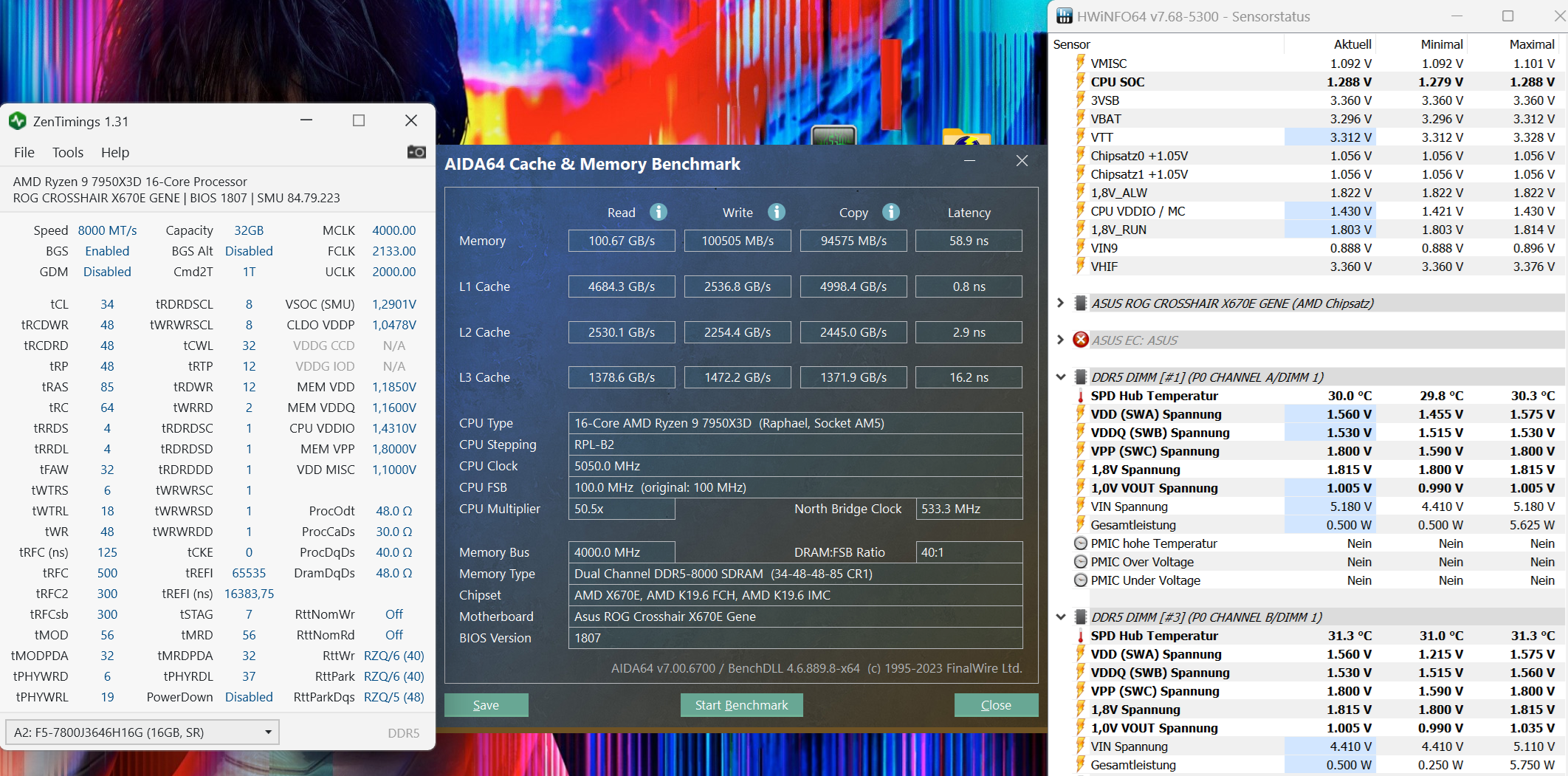Viewport: 1568px width, 776px height.
Task: Expand the ASUS EC: ASUS sensor group
Action: (x=1060, y=340)
